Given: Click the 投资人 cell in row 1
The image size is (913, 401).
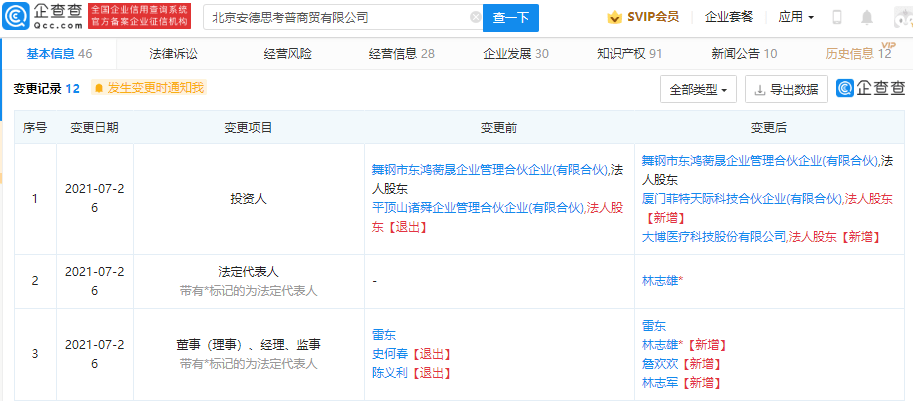Looking at the screenshot, I should click(x=249, y=198).
